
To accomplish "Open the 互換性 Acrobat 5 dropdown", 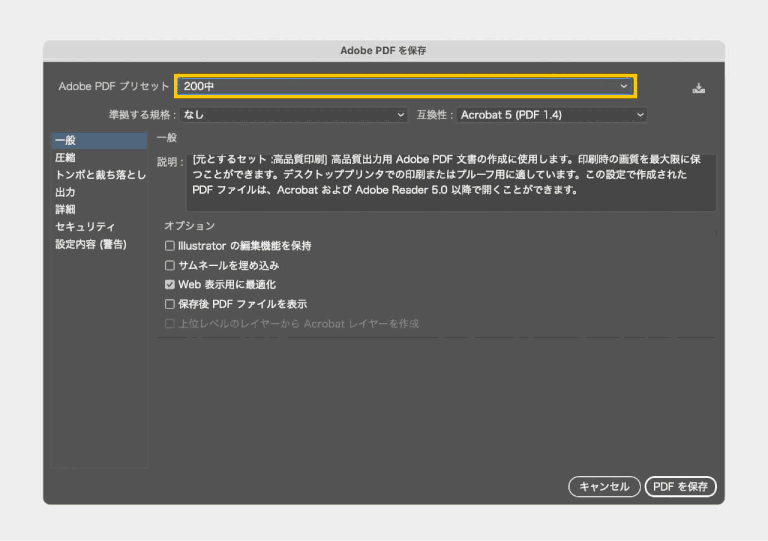I will pos(552,115).
